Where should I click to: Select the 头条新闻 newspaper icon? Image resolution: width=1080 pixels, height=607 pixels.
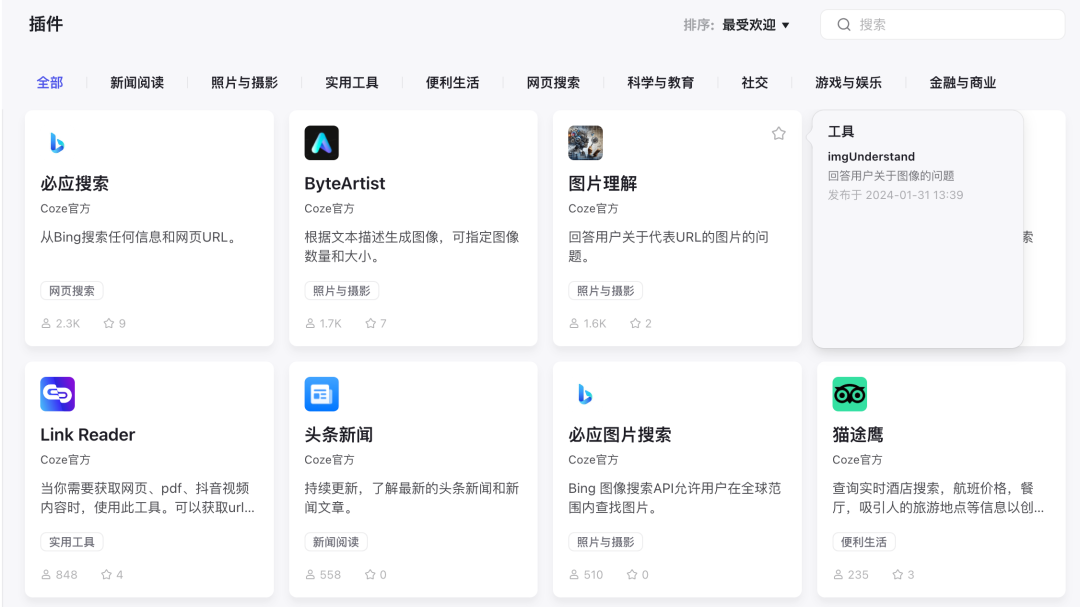(321, 394)
